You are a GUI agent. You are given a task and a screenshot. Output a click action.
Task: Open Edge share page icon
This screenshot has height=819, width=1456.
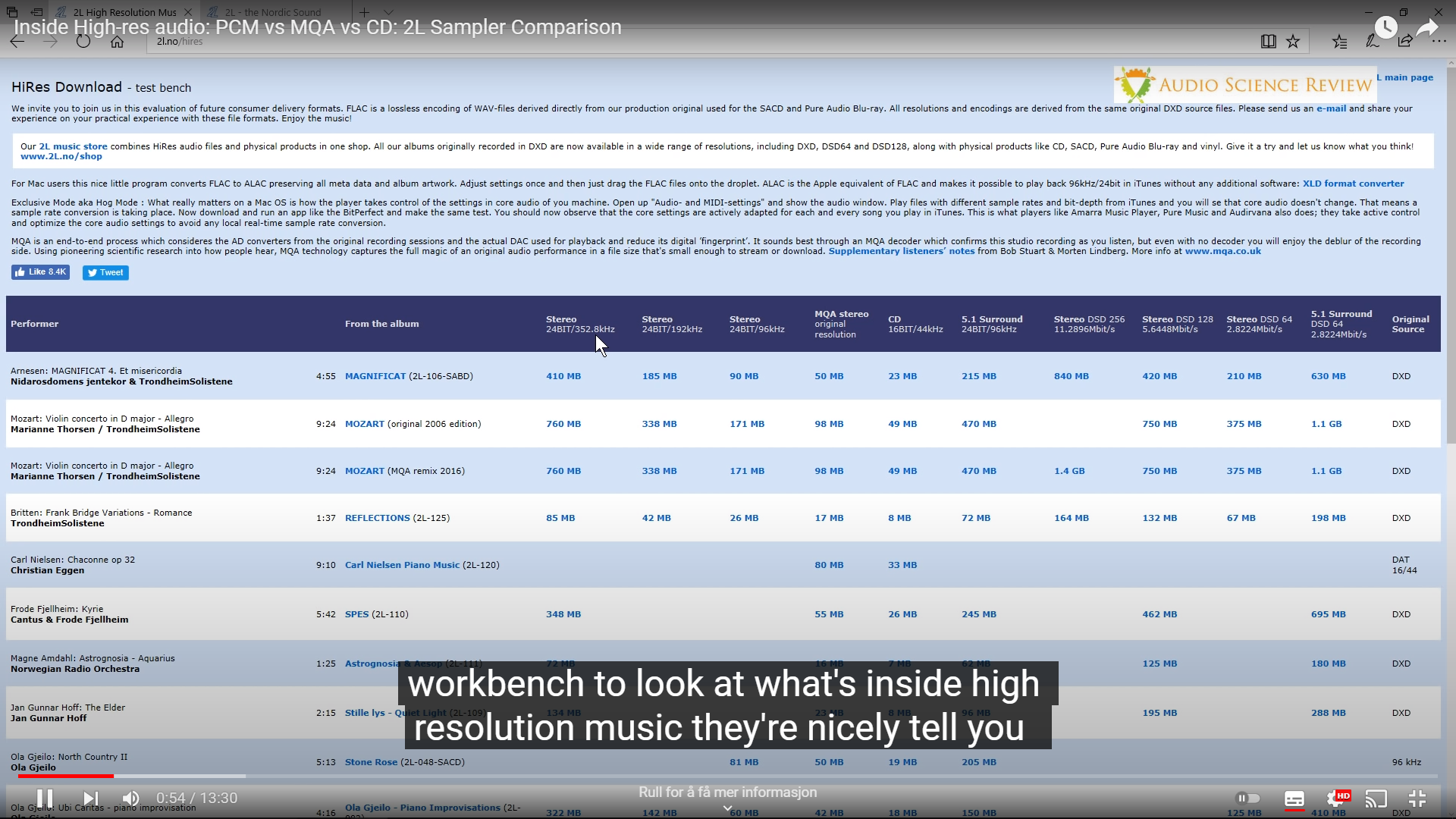pyautogui.click(x=1405, y=42)
